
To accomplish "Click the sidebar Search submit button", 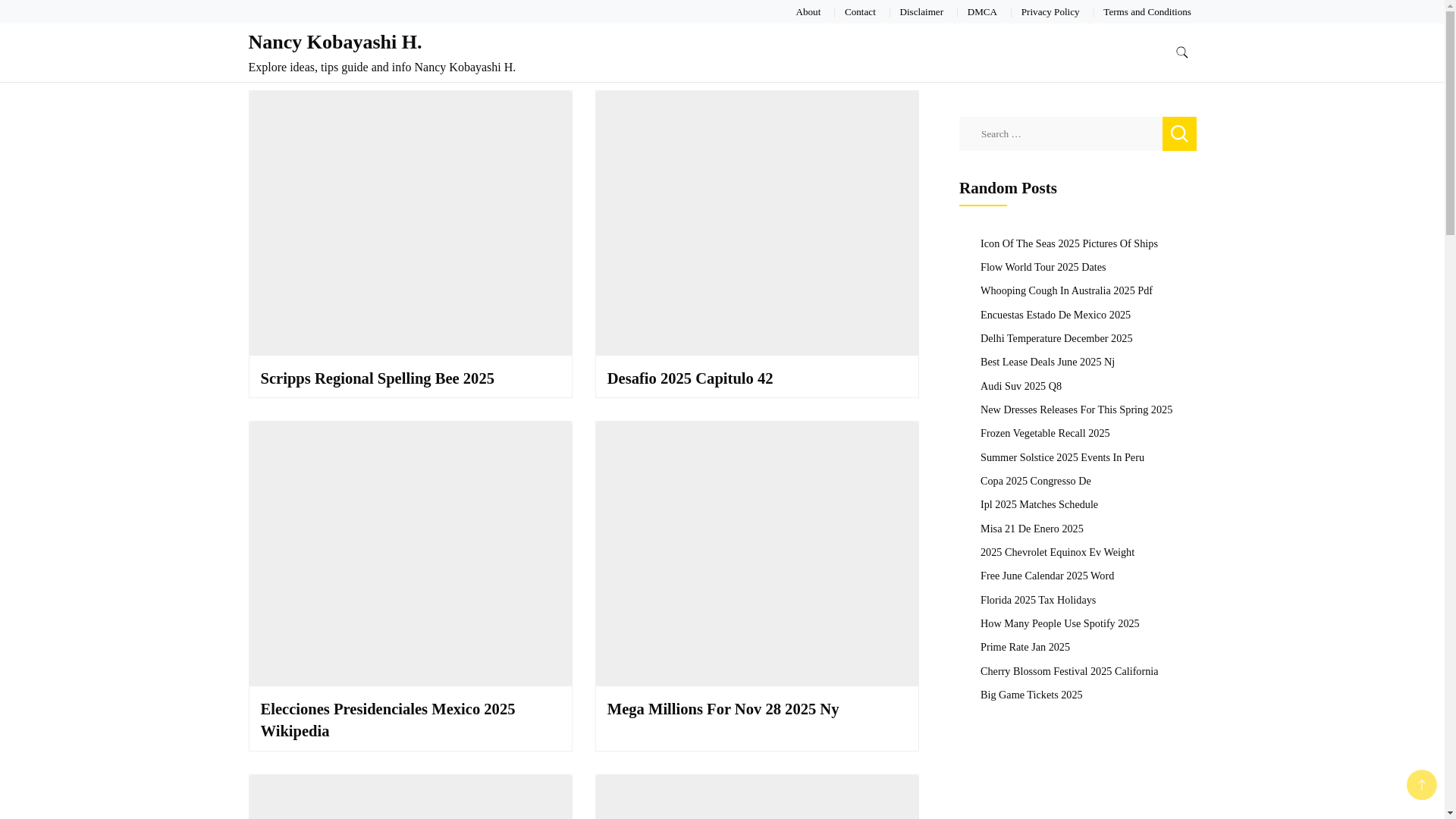I will point(1179,133).
